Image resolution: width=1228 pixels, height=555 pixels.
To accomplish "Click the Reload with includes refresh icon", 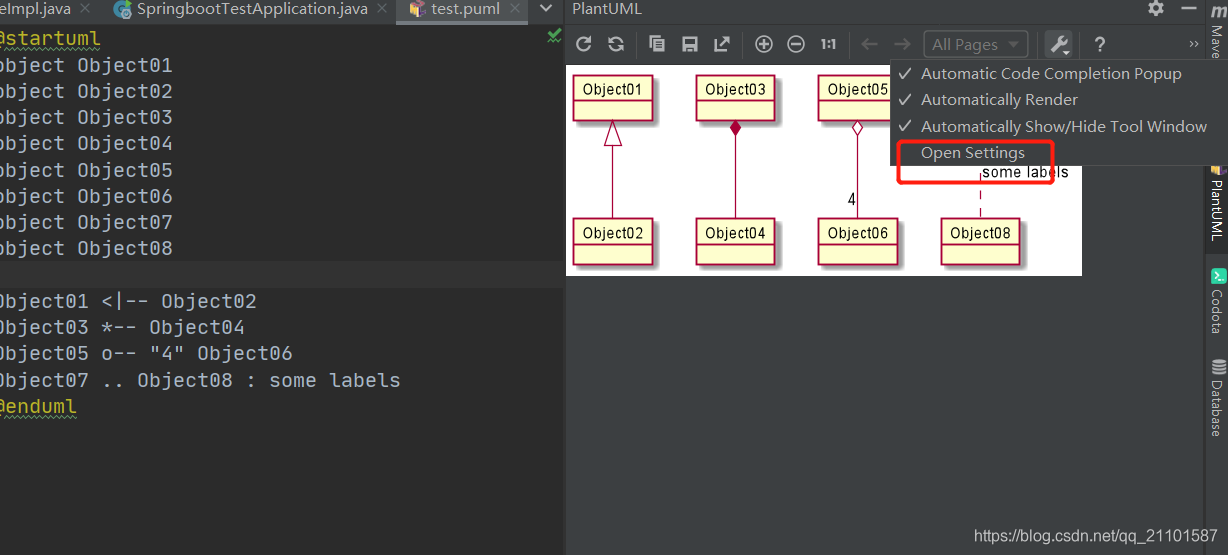I will tap(616, 44).
